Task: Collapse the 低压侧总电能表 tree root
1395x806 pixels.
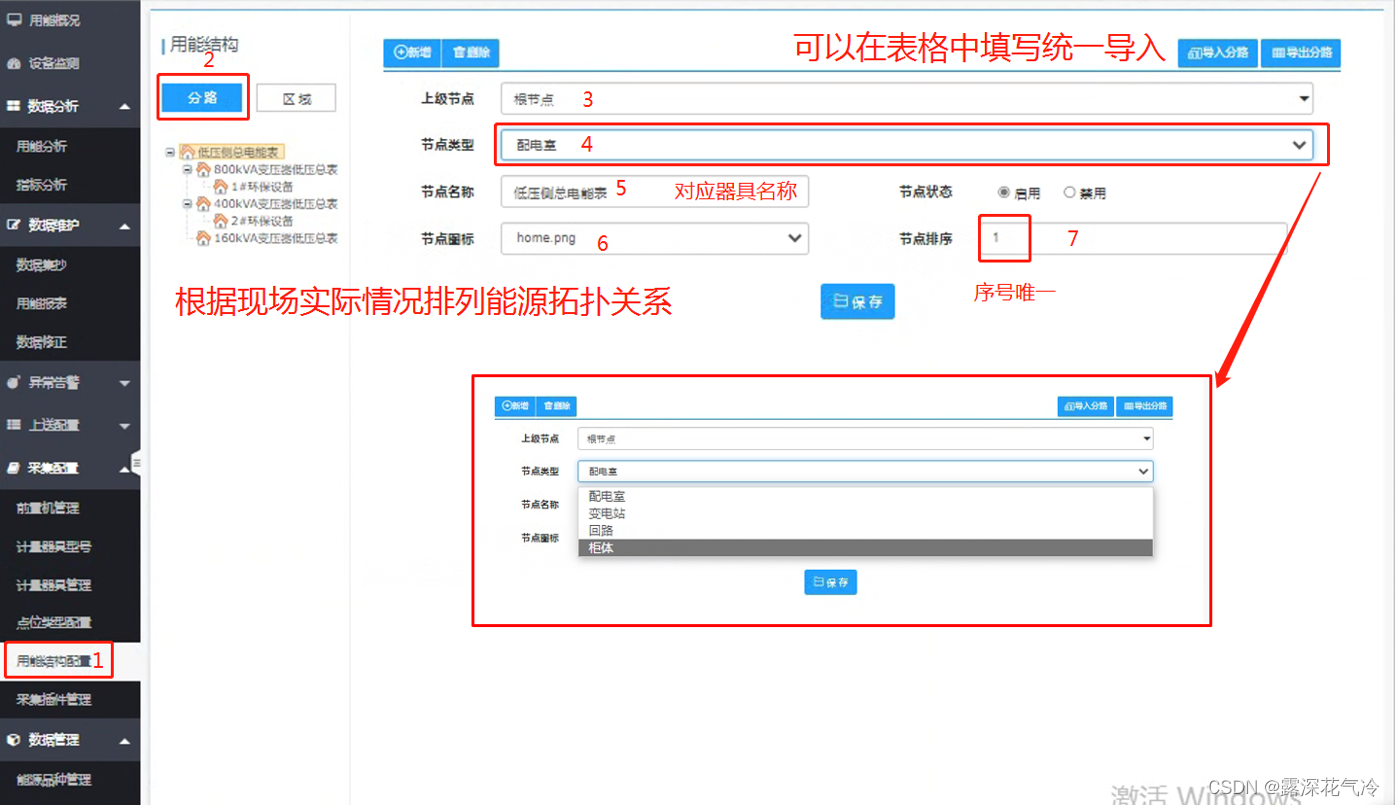Action: [171, 152]
